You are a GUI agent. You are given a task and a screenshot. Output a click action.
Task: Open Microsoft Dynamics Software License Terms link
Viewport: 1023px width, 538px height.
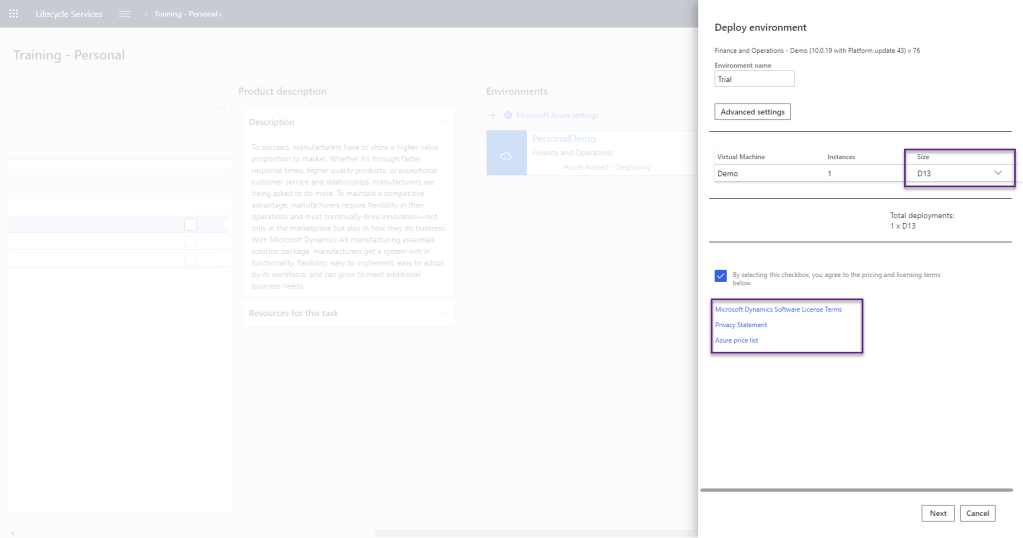(778, 309)
